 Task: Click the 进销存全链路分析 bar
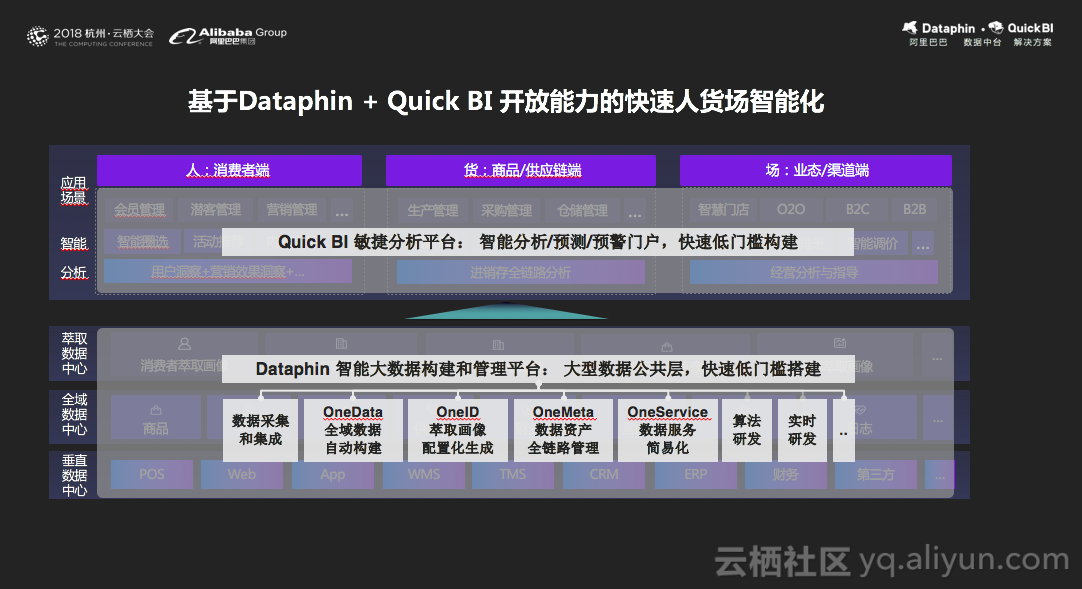tap(520, 272)
